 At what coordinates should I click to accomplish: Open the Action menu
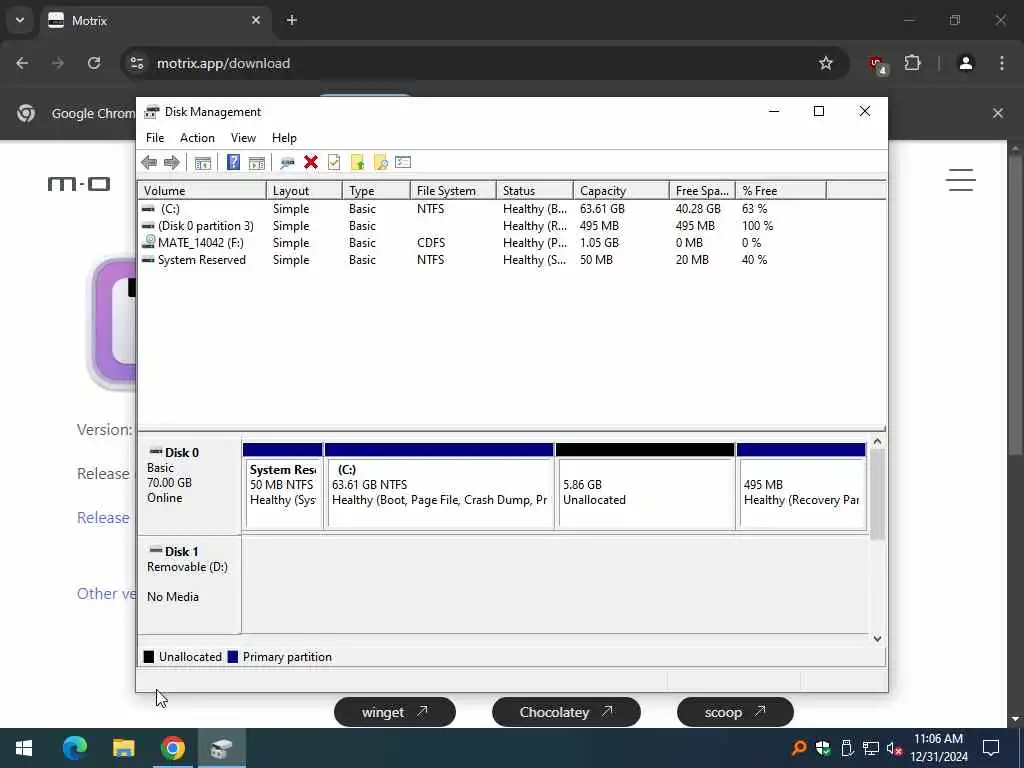[x=197, y=138]
